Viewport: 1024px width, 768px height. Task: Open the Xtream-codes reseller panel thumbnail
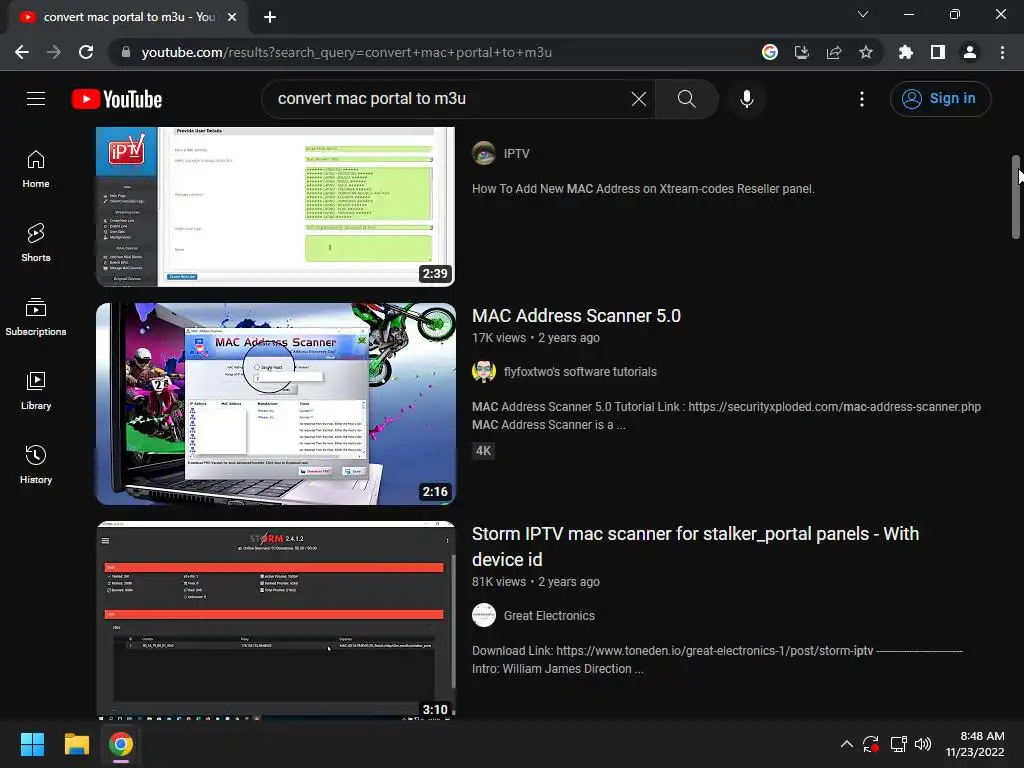pos(276,206)
